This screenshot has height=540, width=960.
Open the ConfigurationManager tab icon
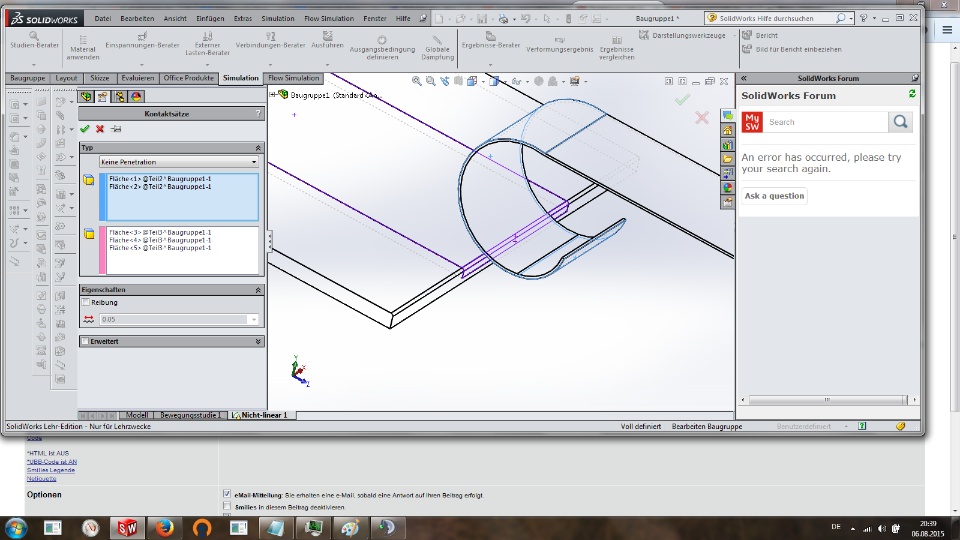click(x=119, y=97)
